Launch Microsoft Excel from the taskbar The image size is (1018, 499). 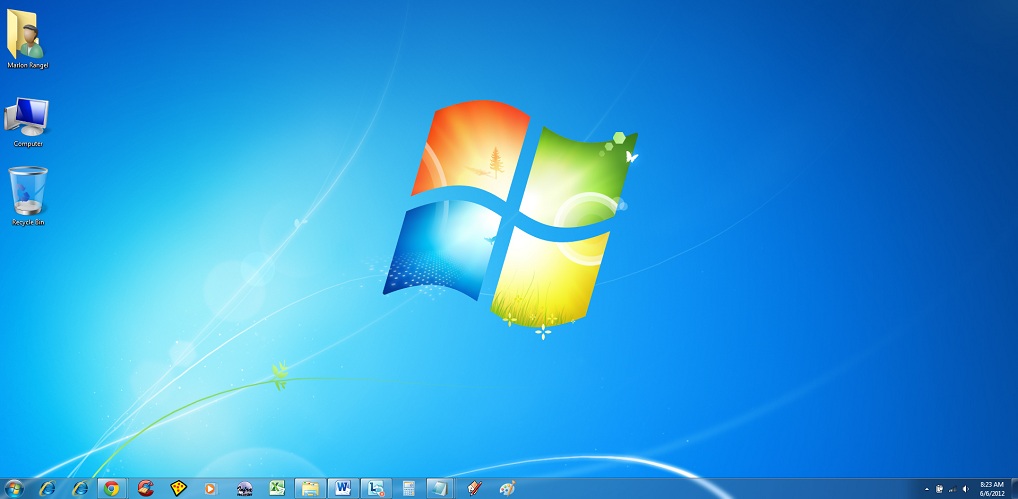tap(277, 488)
